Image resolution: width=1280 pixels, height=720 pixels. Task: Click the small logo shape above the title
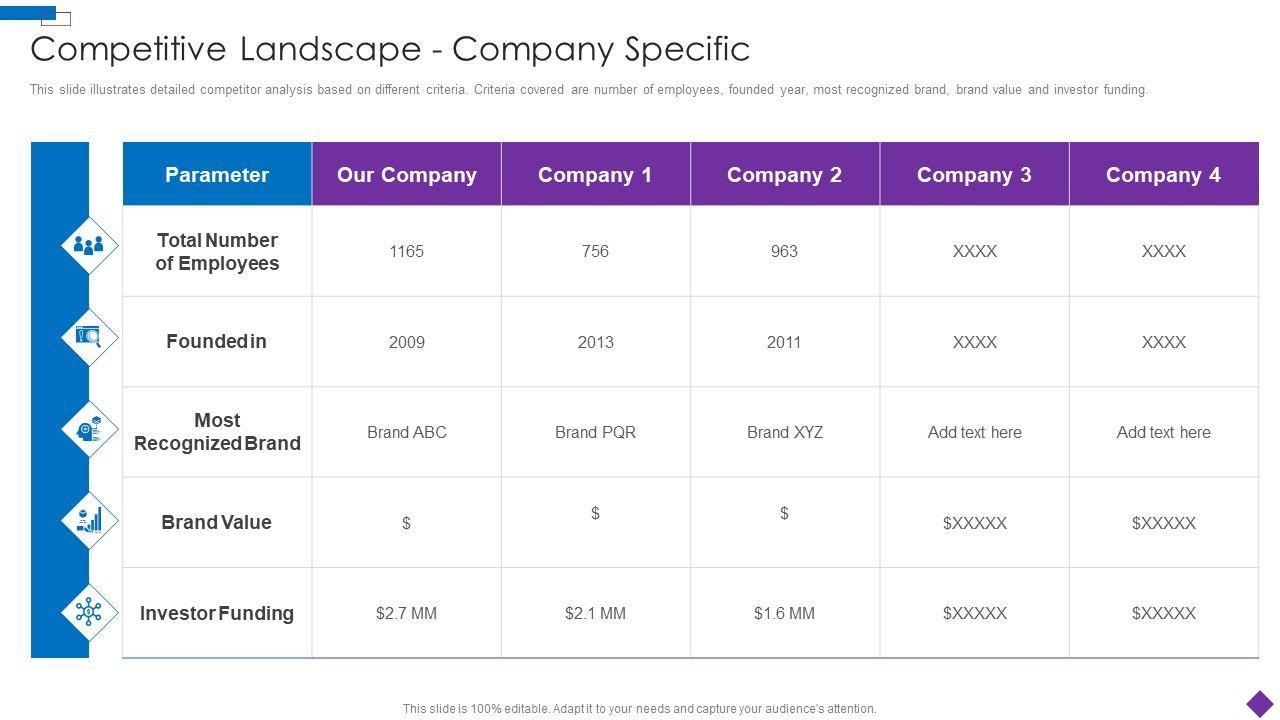pos(55,18)
